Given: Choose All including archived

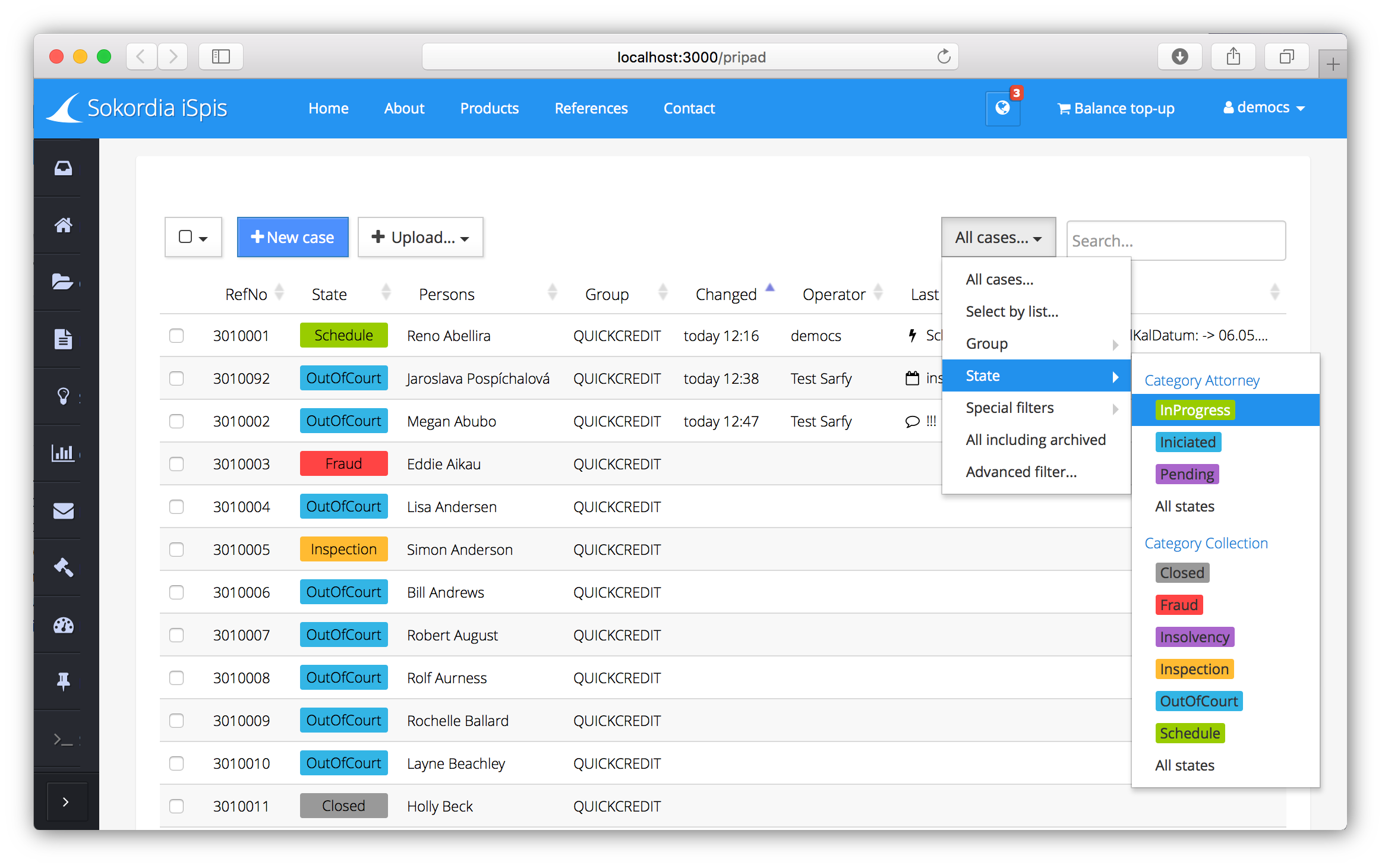Looking at the screenshot, I should pyautogui.click(x=1036, y=440).
